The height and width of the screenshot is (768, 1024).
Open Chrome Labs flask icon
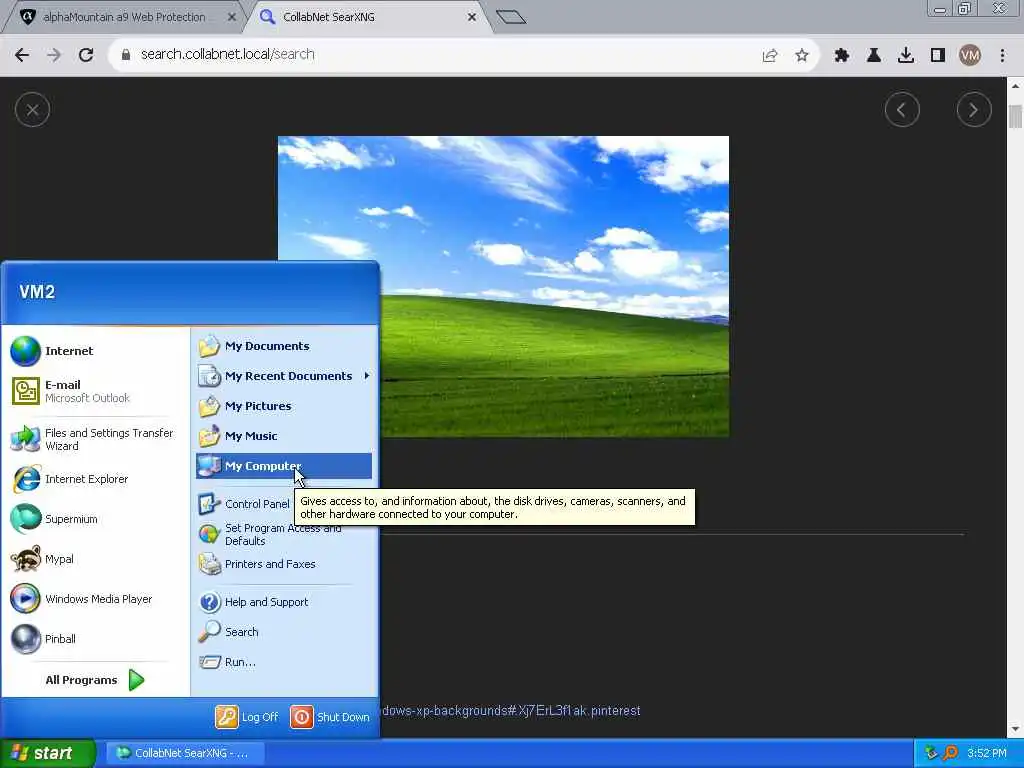pos(874,56)
